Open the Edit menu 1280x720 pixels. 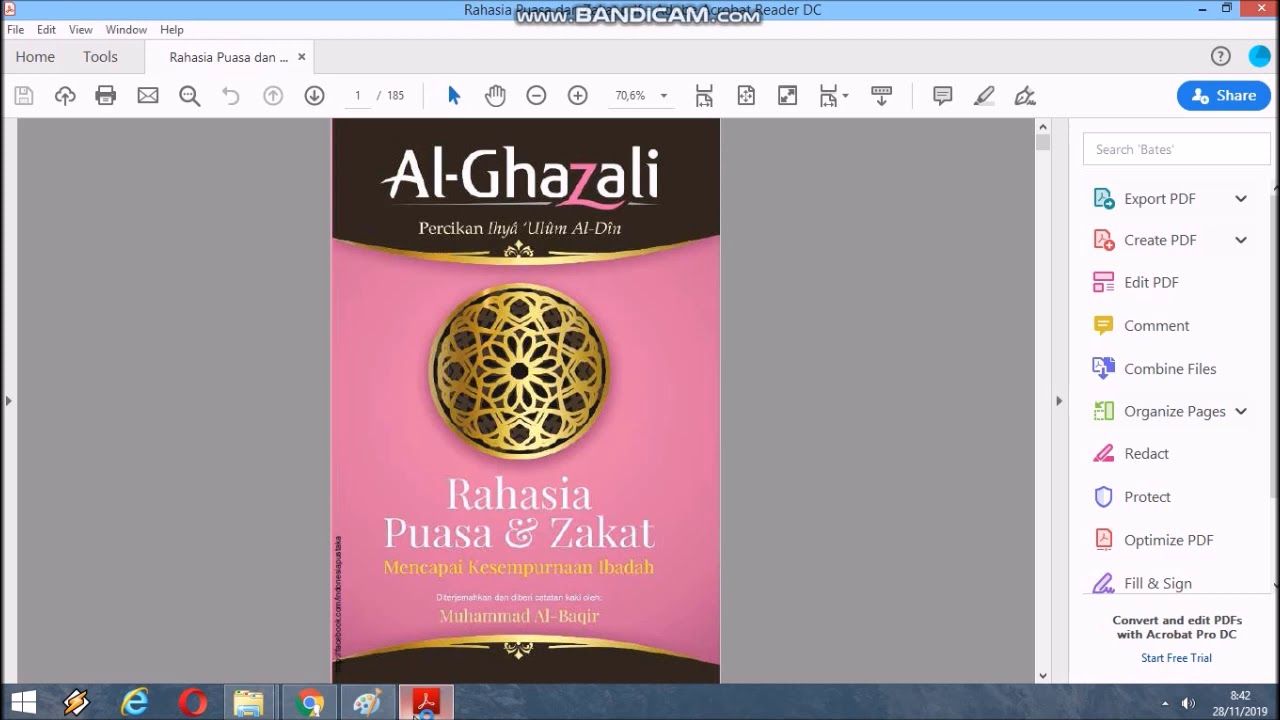pyautogui.click(x=46, y=30)
